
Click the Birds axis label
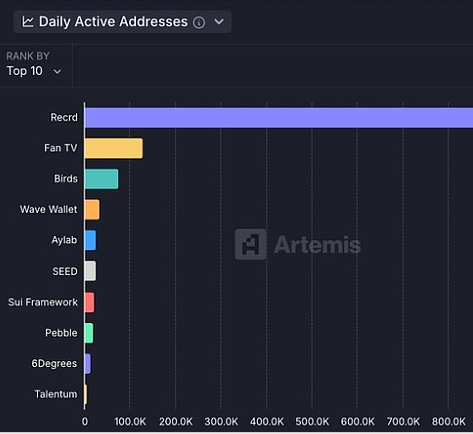click(x=66, y=179)
